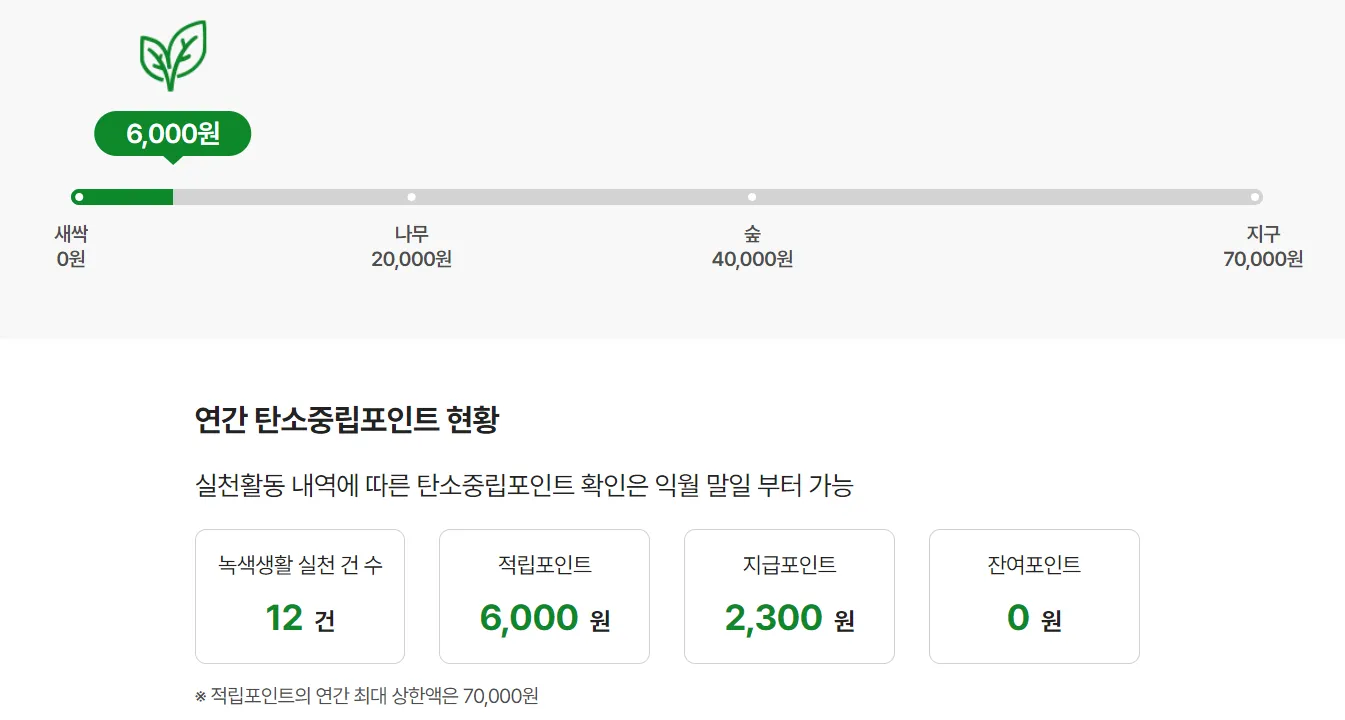Click the gray unfilled progress track

tap(700, 197)
